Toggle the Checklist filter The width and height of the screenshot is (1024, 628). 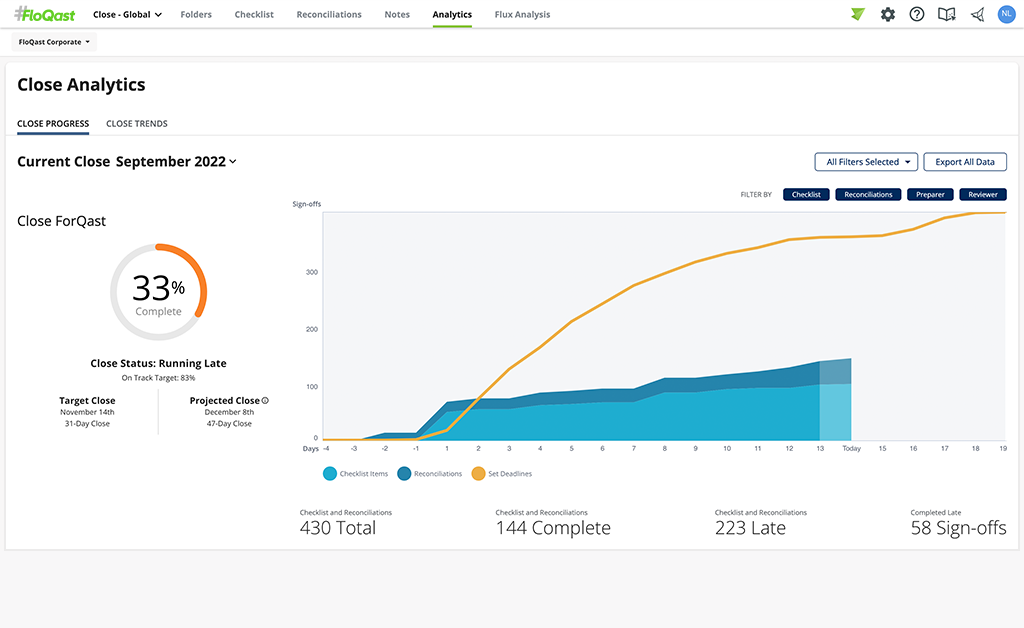tap(807, 195)
